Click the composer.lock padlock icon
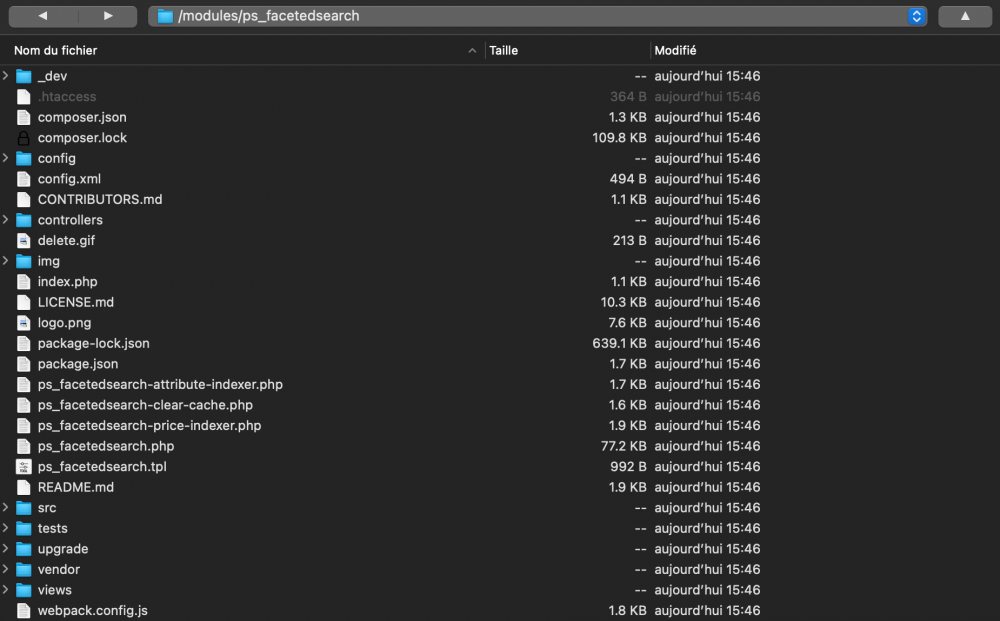 (24, 138)
